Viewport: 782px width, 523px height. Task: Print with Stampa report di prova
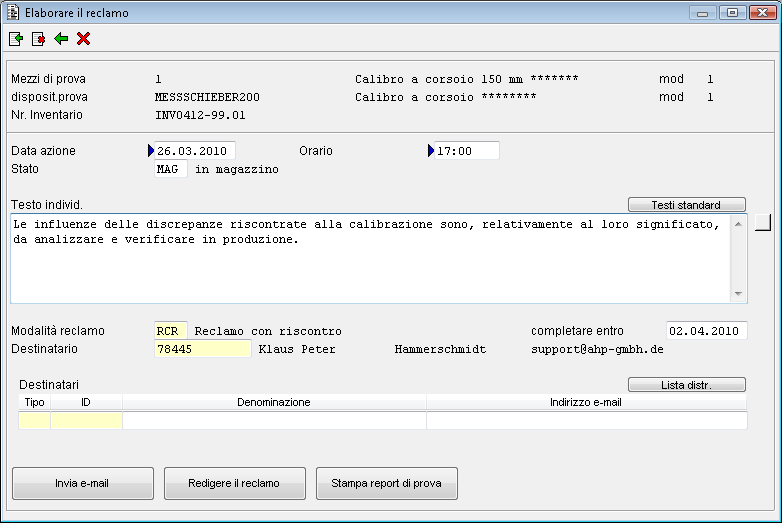pos(387,483)
